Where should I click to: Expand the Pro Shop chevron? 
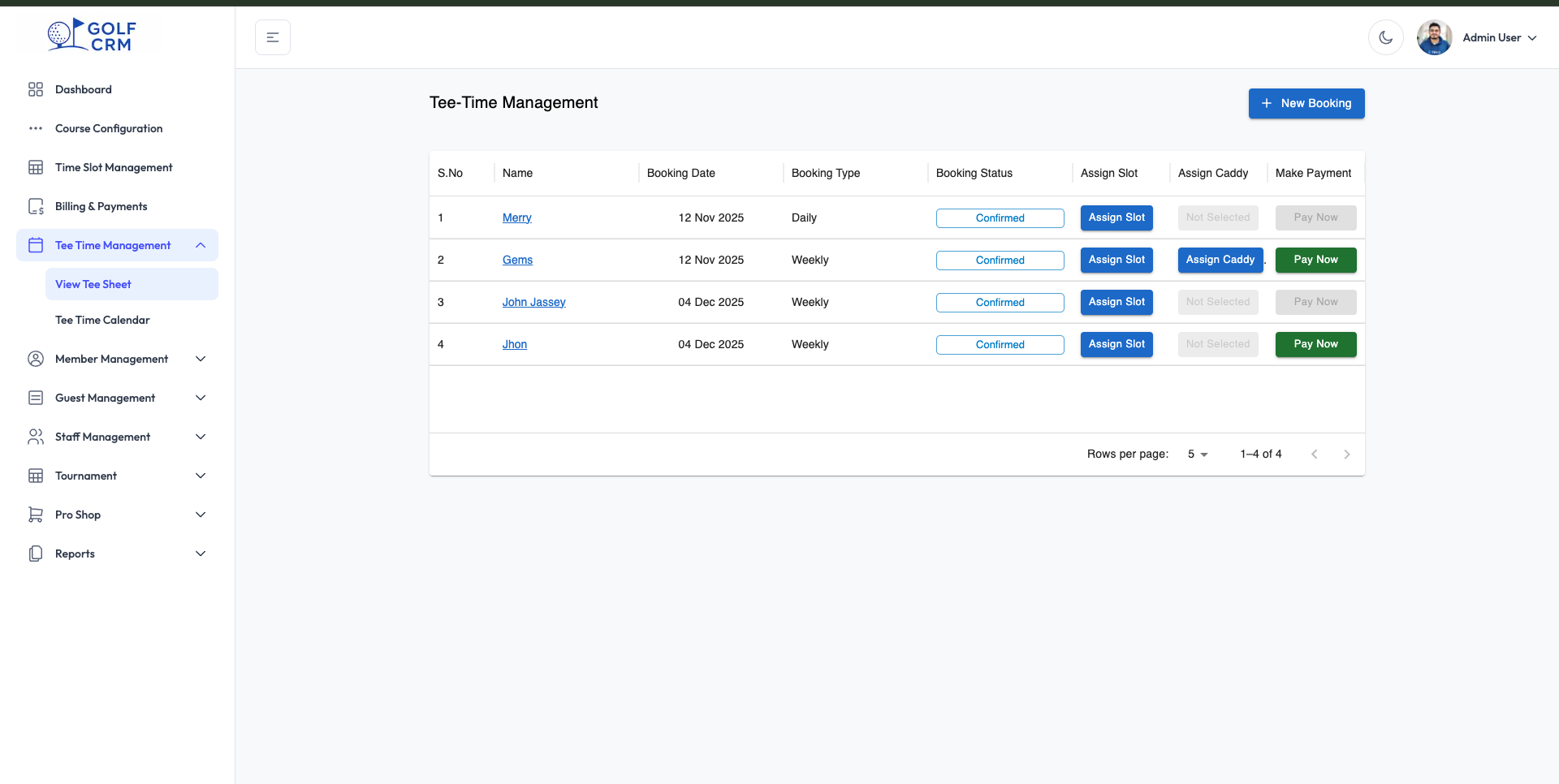point(201,515)
